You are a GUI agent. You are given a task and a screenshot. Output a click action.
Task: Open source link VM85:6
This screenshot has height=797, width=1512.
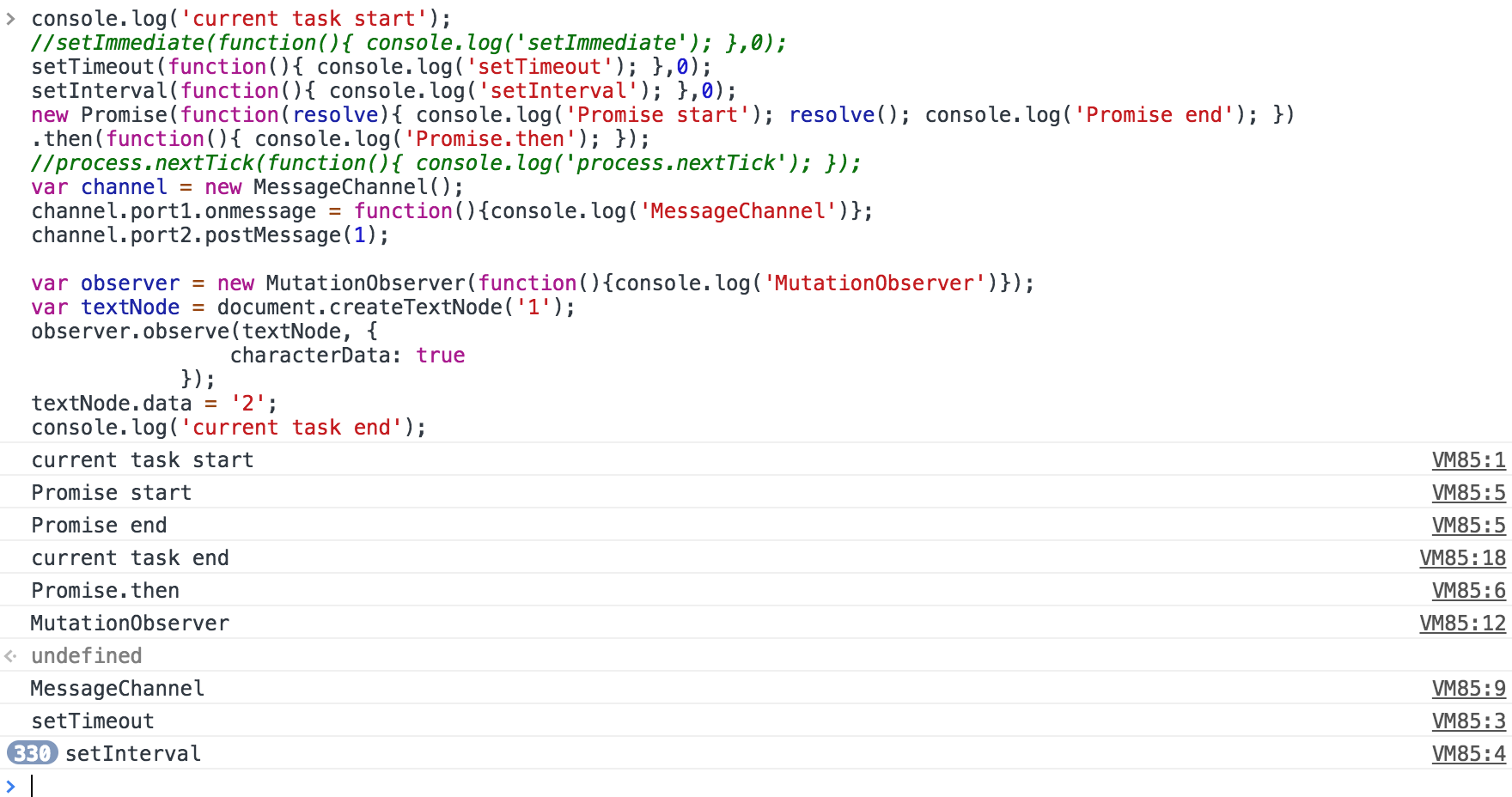pos(1468,591)
